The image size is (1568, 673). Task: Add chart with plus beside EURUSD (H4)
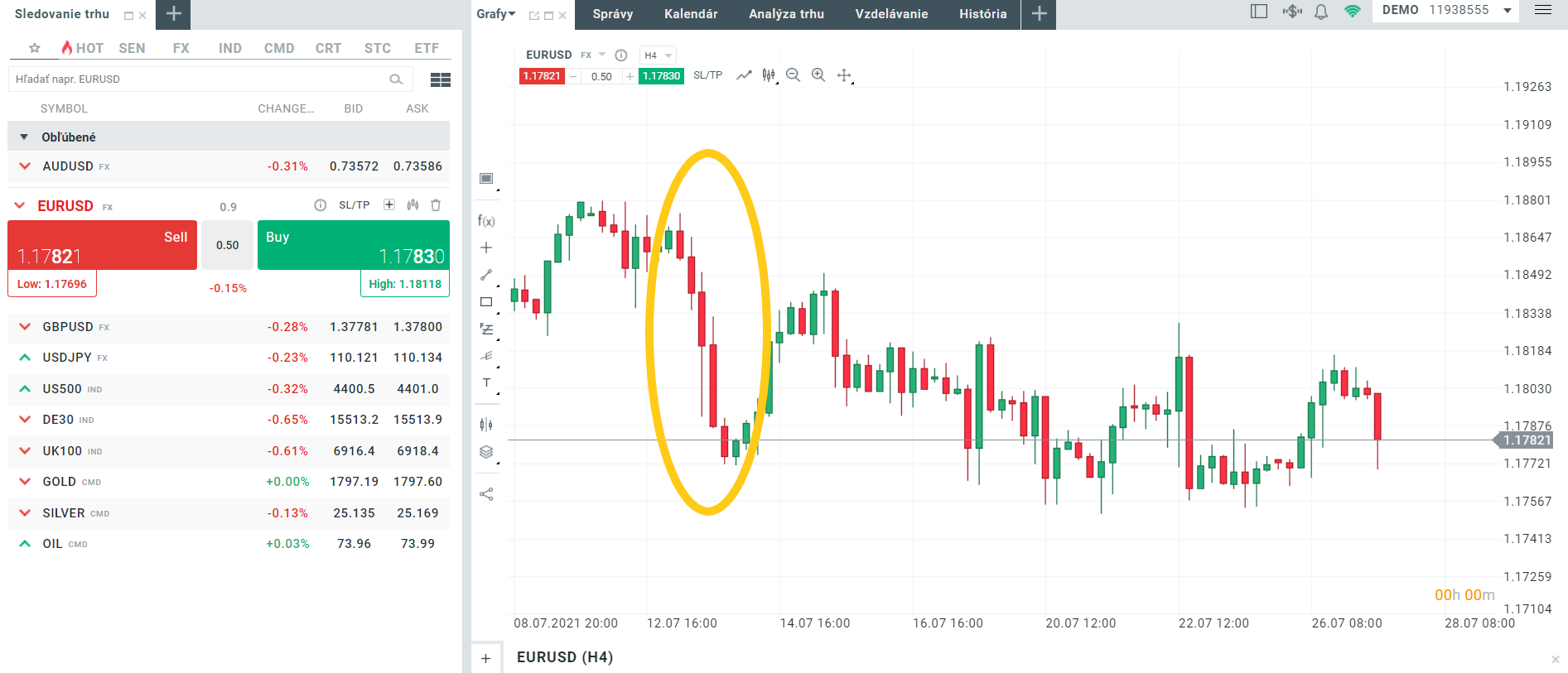pos(485,658)
